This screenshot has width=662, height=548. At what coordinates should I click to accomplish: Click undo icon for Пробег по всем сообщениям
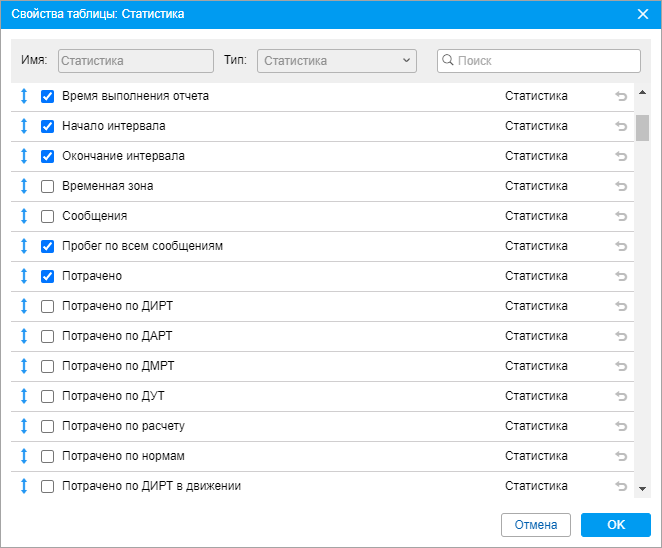click(621, 246)
